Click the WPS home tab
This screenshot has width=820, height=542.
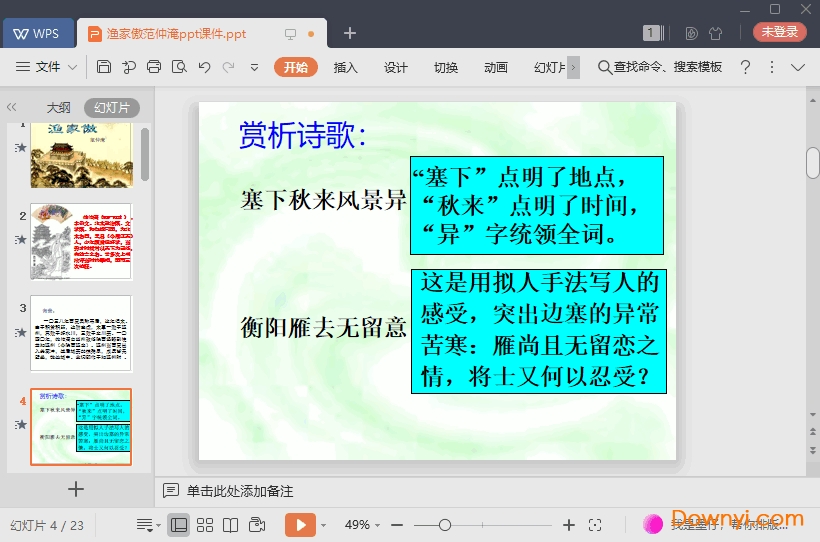tap(38, 33)
